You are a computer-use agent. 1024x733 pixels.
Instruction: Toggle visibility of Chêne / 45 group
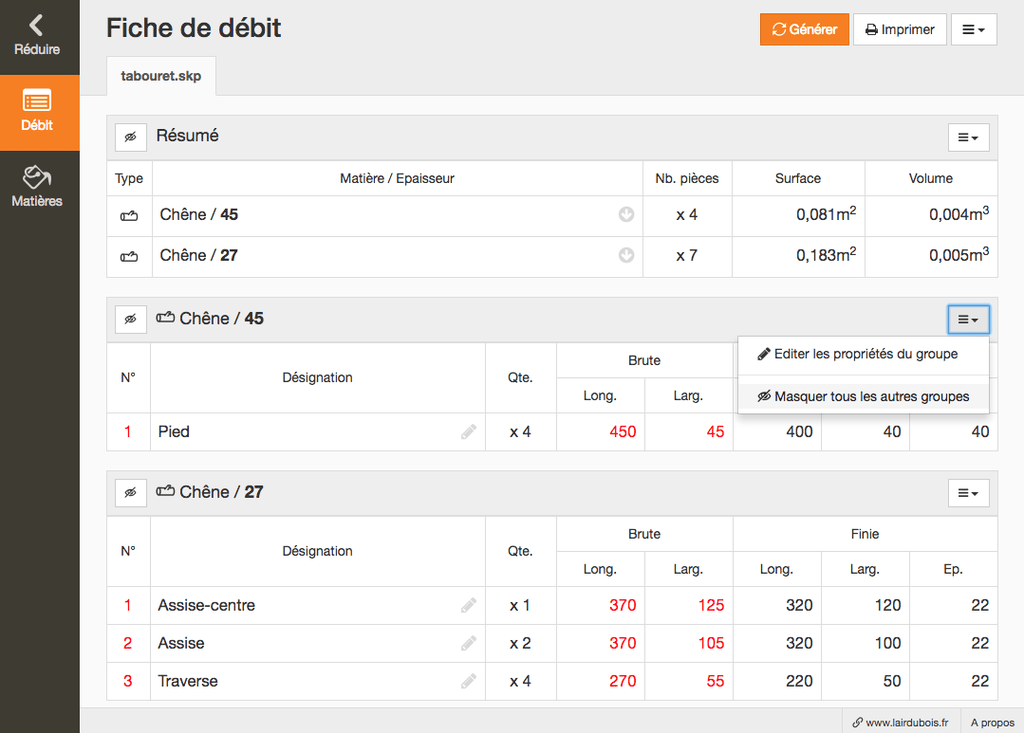(131, 319)
